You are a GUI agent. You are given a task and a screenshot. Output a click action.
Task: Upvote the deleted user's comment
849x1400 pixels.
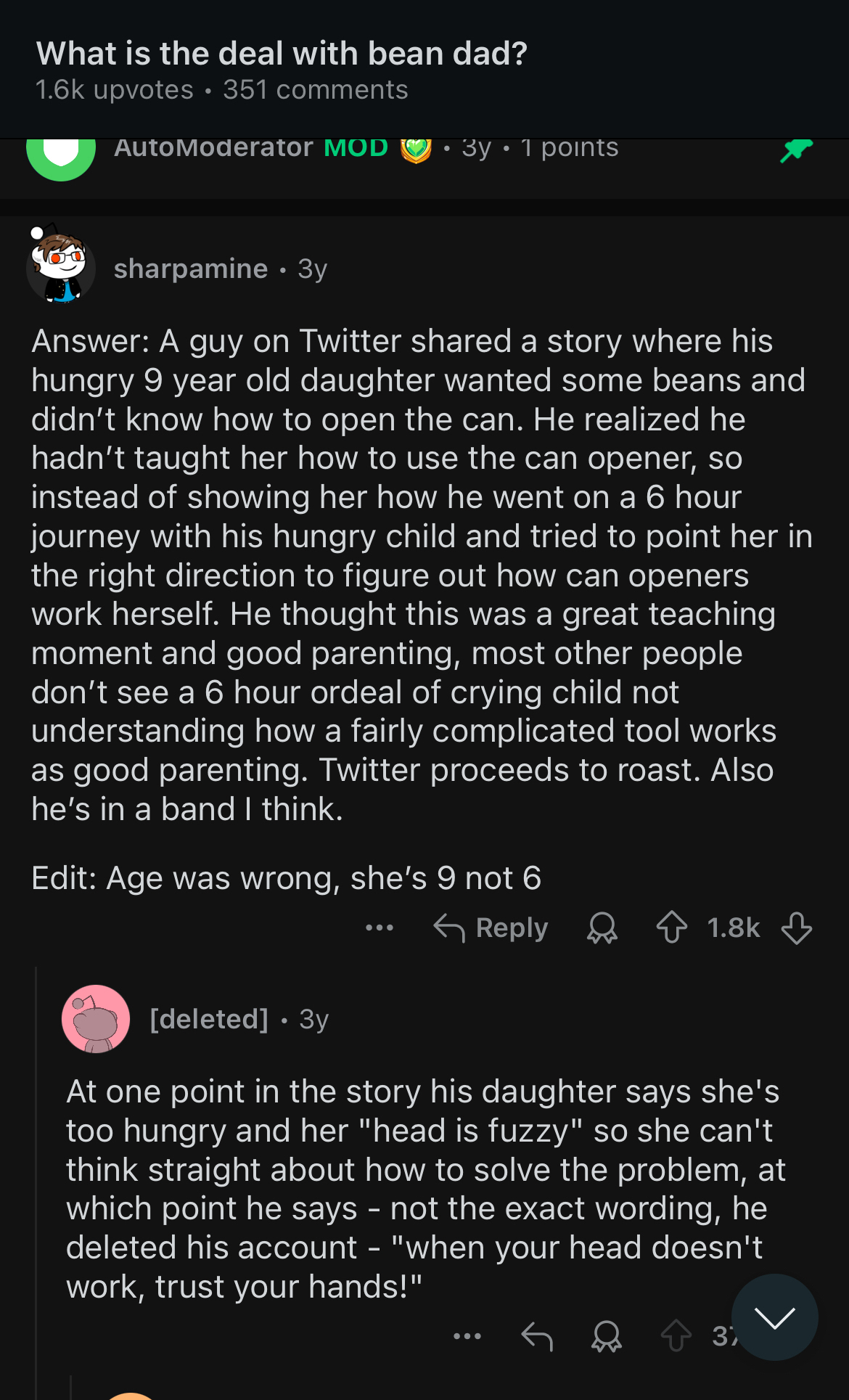click(676, 1336)
